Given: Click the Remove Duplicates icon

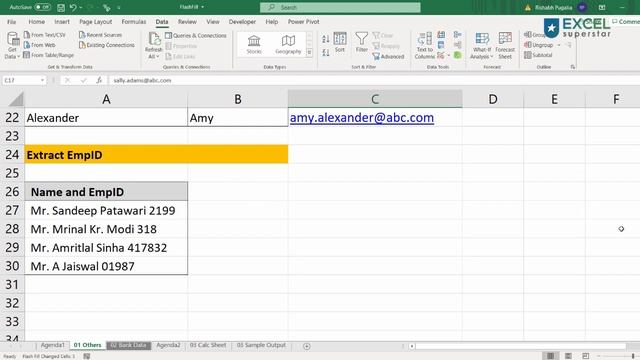Looking at the screenshot, I should (x=441, y=45).
